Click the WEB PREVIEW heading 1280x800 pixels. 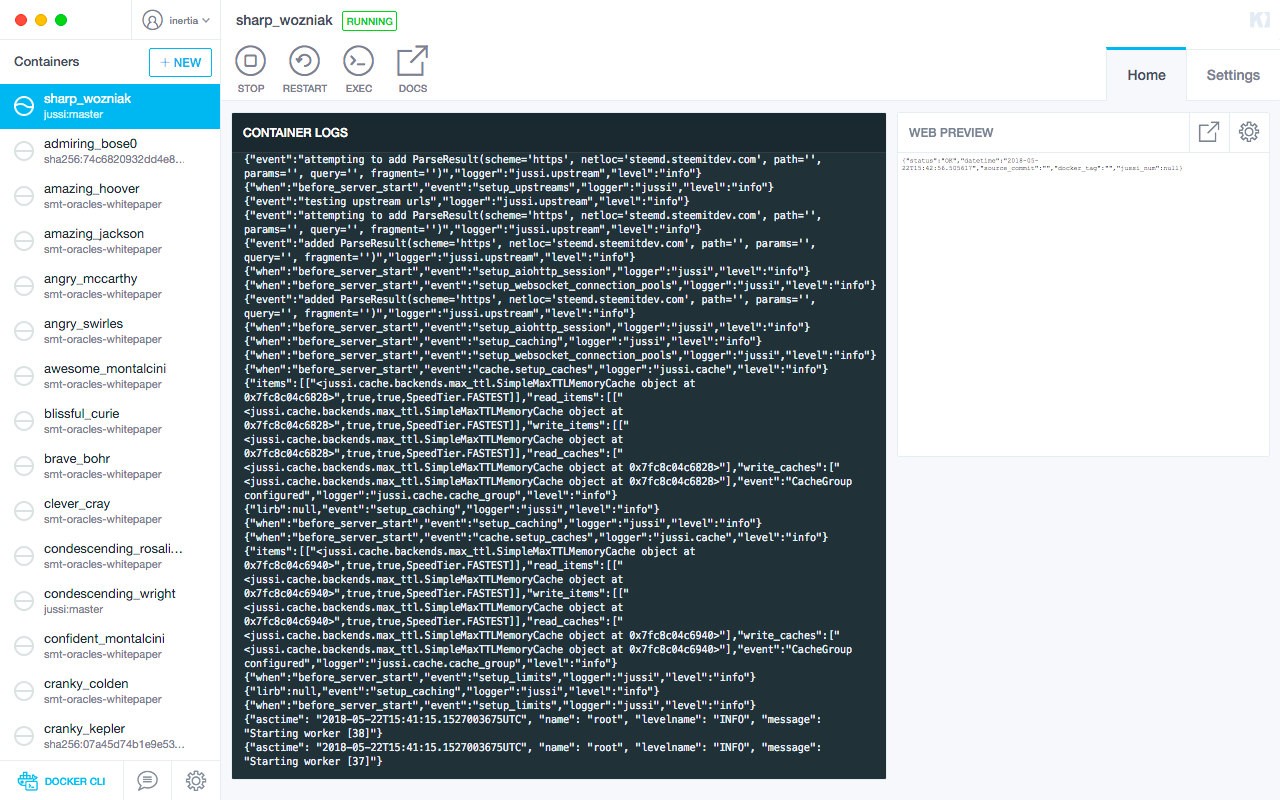[951, 132]
